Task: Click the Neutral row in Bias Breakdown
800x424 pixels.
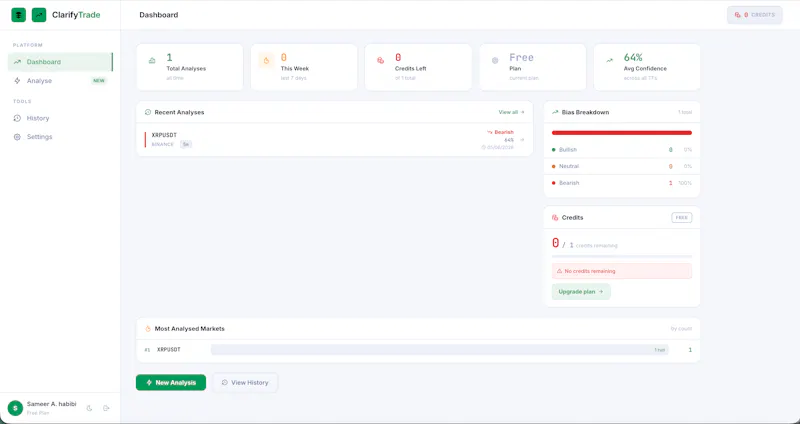Action: click(x=622, y=166)
